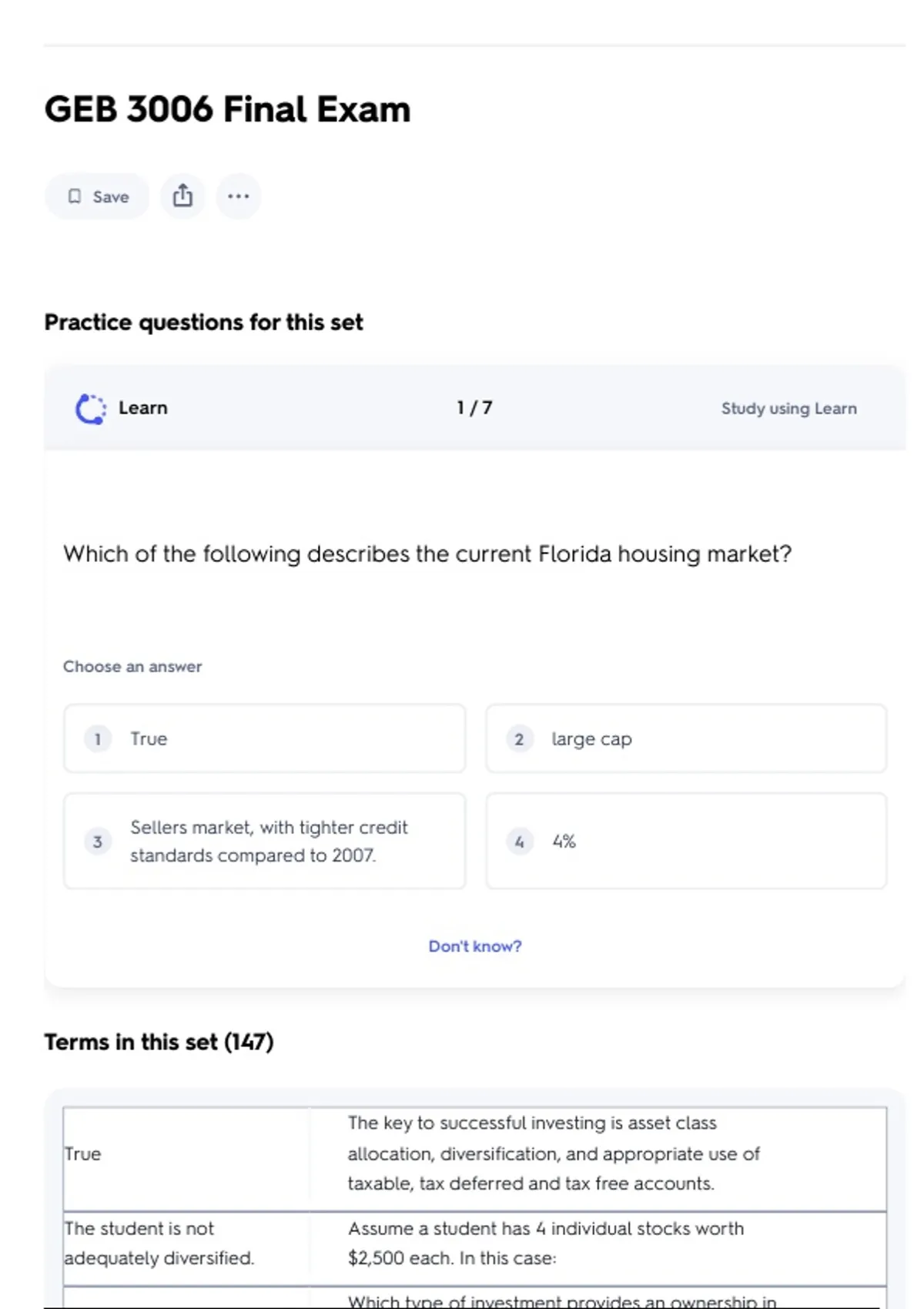
Task: Click the 'Terms in this set (147)' heading
Action: point(159,1042)
